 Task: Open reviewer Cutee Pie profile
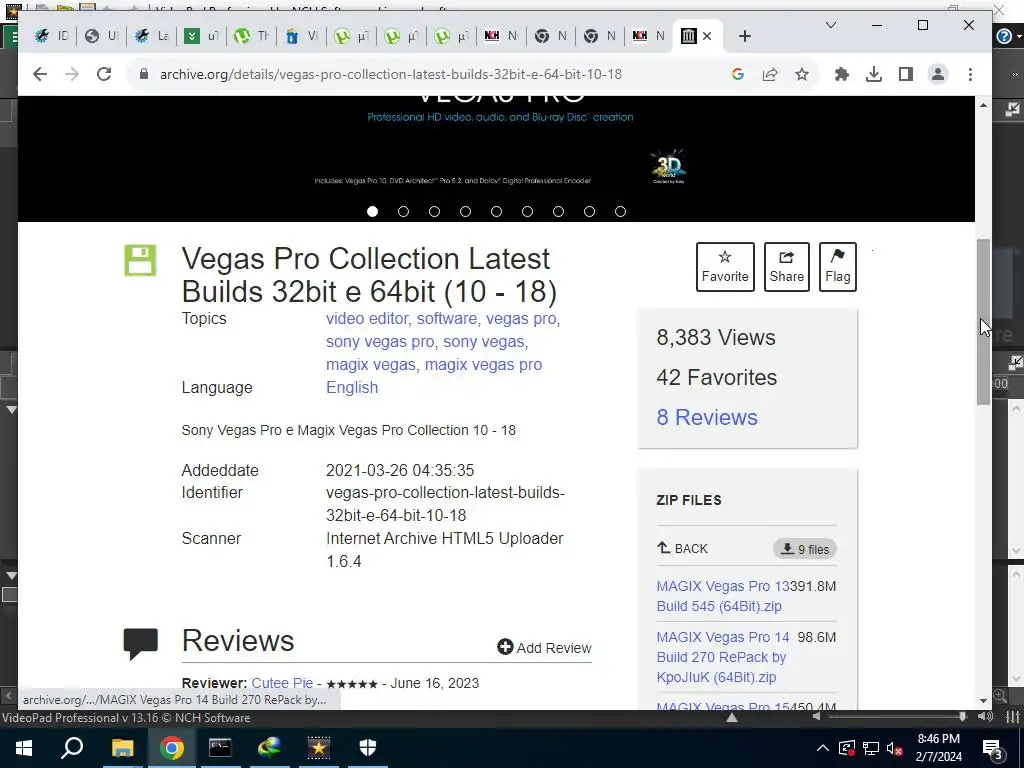click(282, 683)
